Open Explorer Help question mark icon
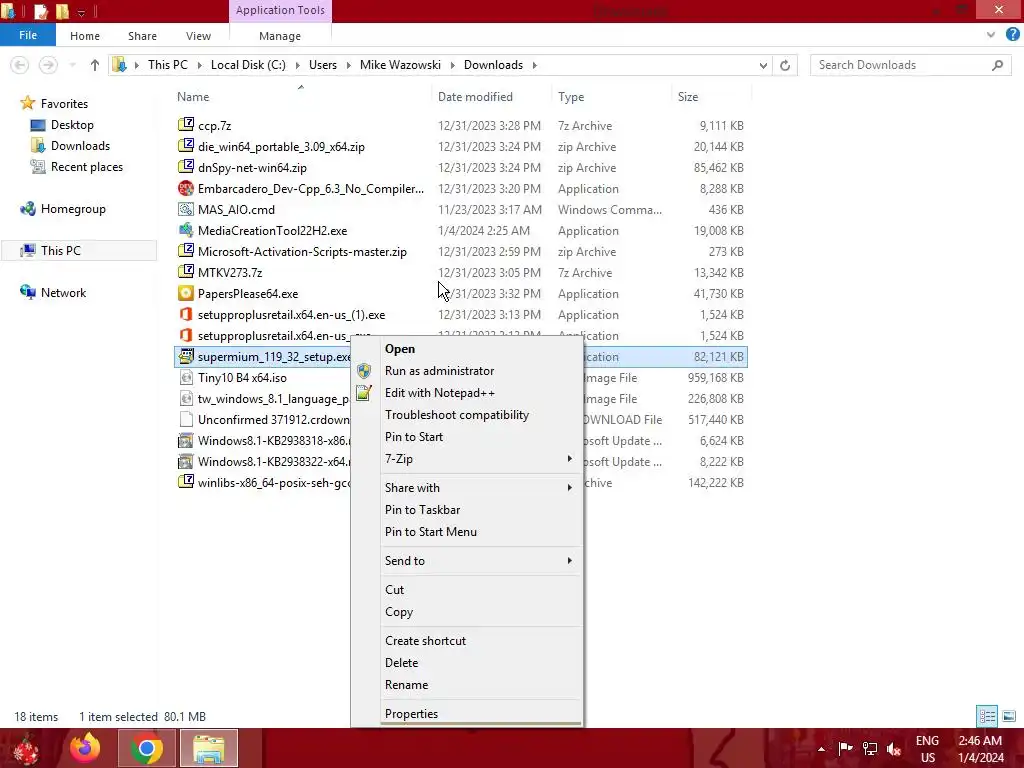The height and width of the screenshot is (768, 1024). click(x=1013, y=35)
